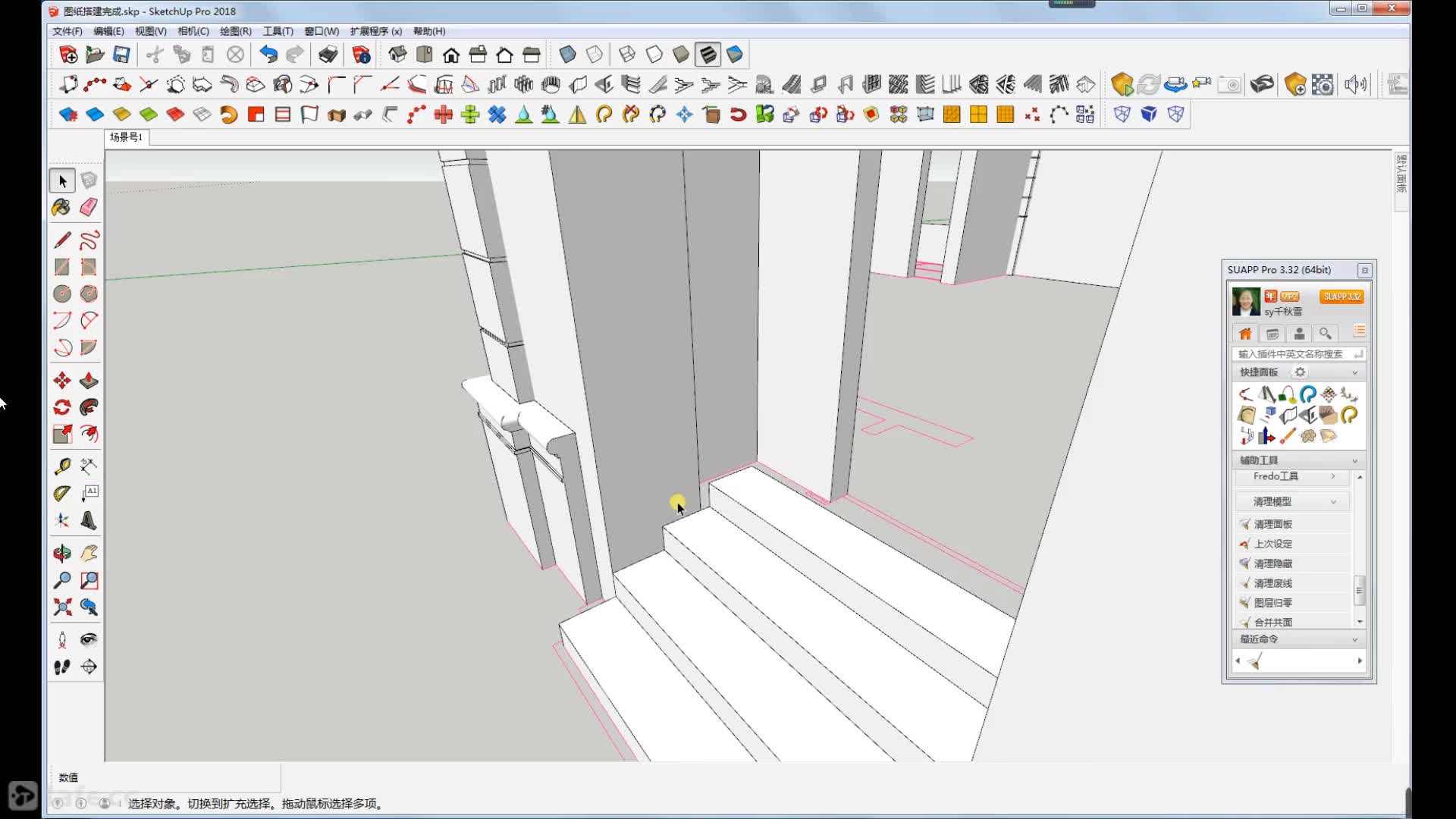The height and width of the screenshot is (819, 1456).
Task: Click the New file icon
Action: tap(68, 55)
